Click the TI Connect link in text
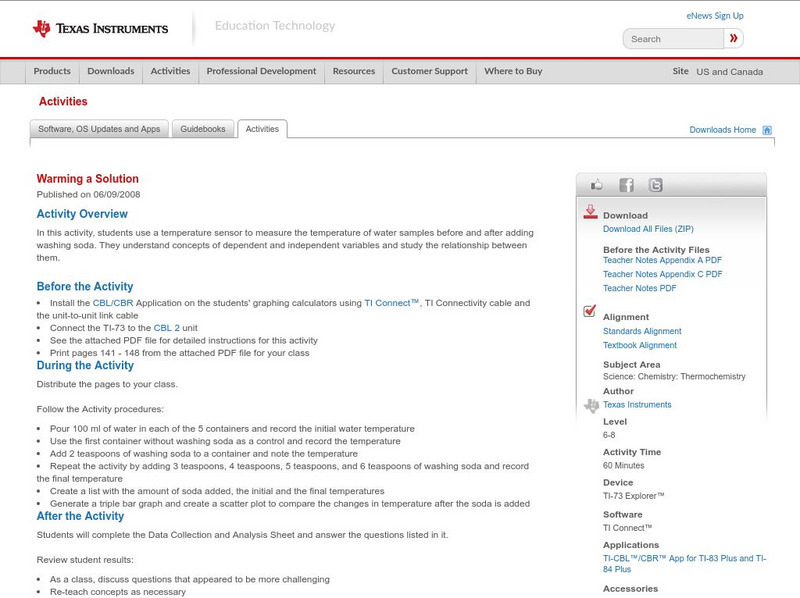800x598 pixels. 391,303
